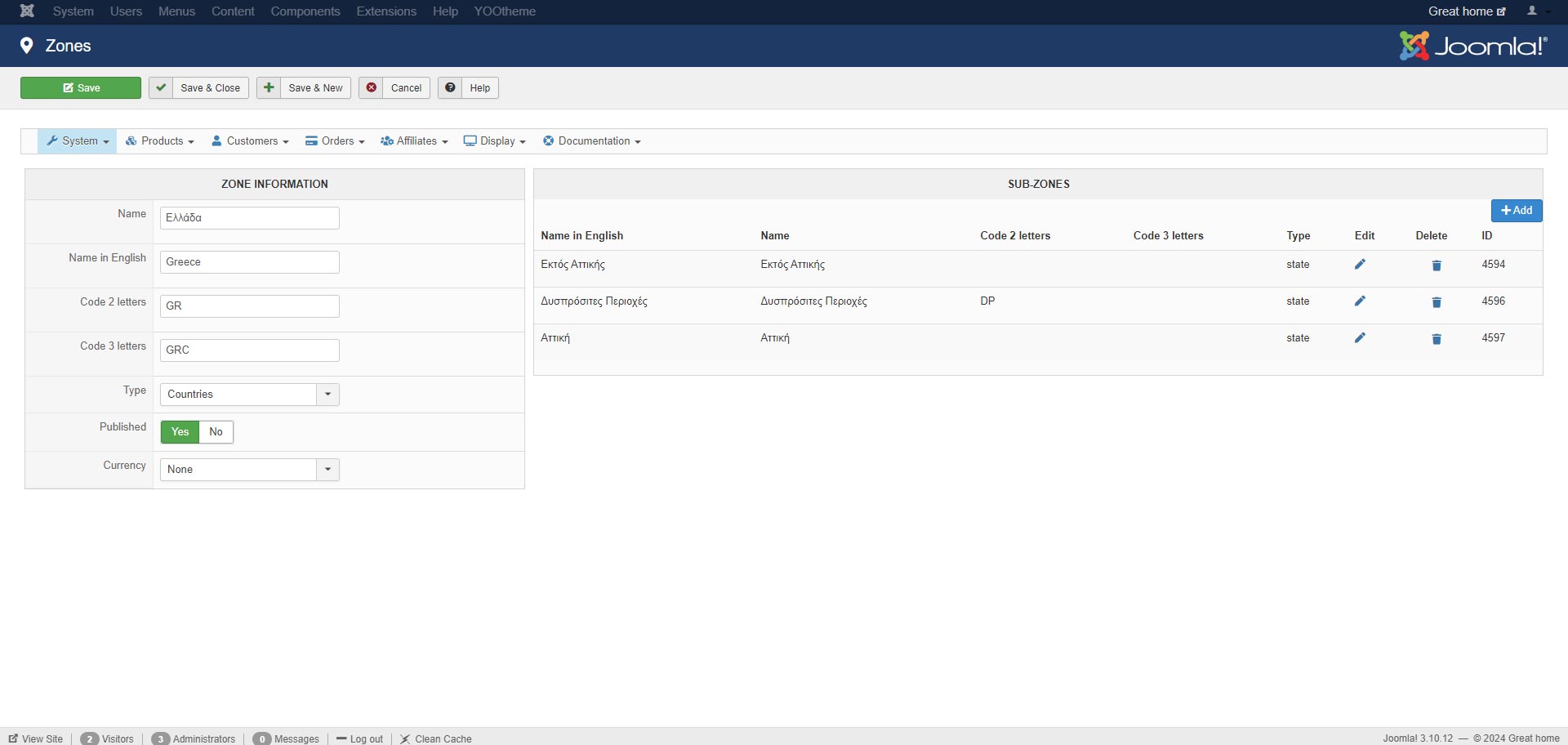This screenshot has height=745, width=1568.
Task: Open the Type dropdown showing Countries
Action: [249, 395]
